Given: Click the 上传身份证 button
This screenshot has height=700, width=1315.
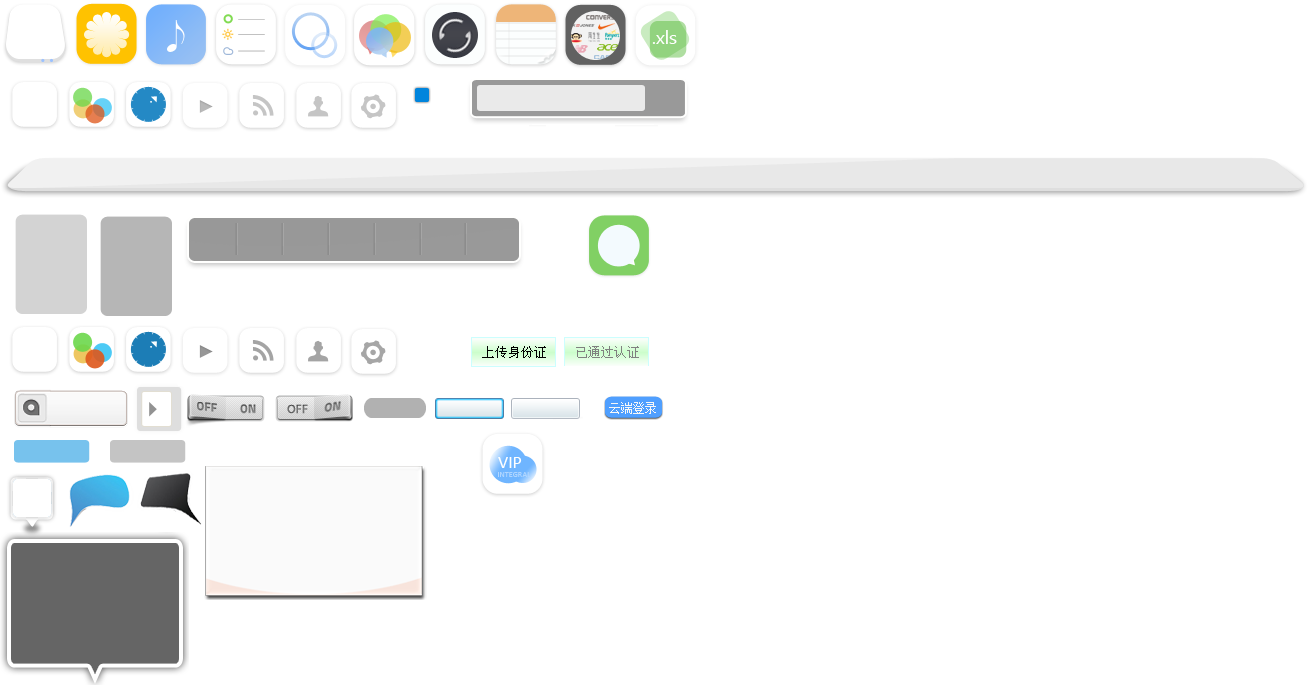Looking at the screenshot, I should pos(513,352).
